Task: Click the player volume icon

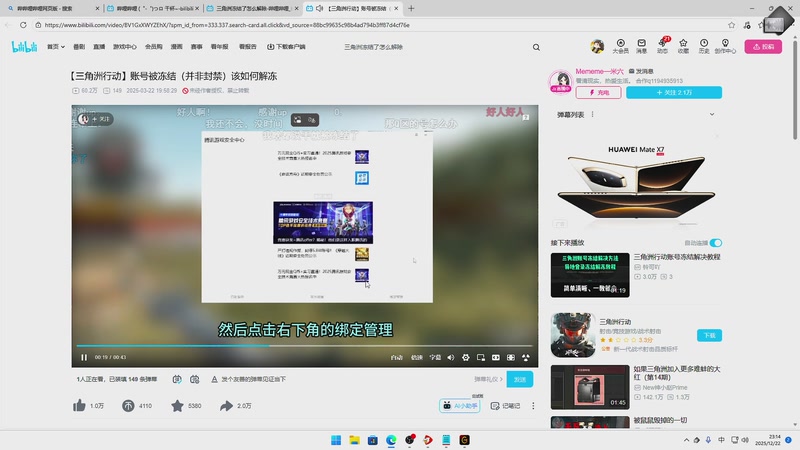Action: [x=451, y=357]
